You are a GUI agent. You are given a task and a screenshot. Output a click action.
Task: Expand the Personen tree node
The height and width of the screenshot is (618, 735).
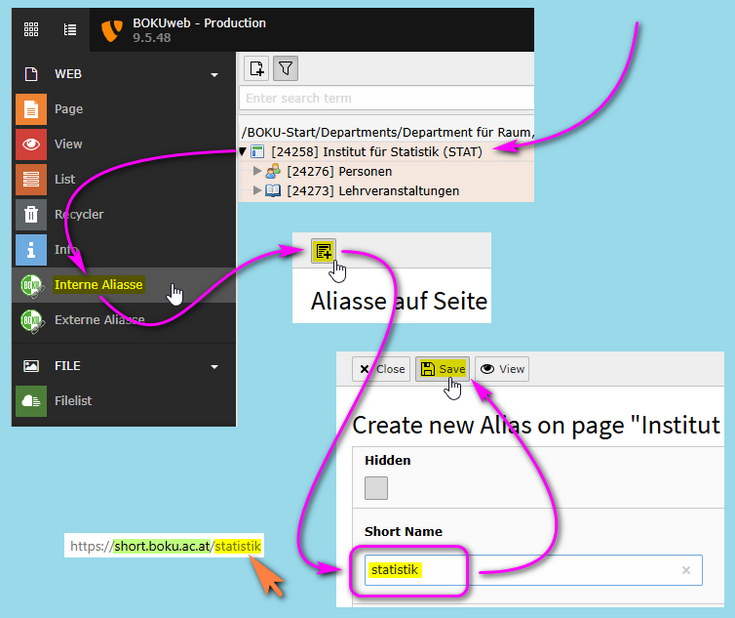pos(257,171)
